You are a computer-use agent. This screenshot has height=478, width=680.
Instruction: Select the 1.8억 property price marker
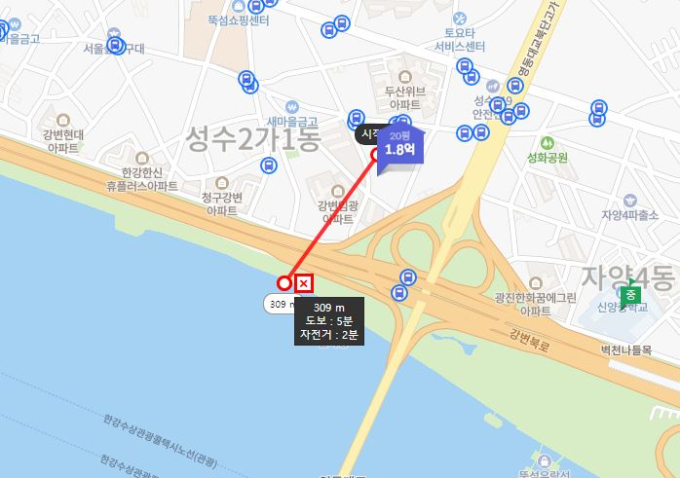(400, 147)
